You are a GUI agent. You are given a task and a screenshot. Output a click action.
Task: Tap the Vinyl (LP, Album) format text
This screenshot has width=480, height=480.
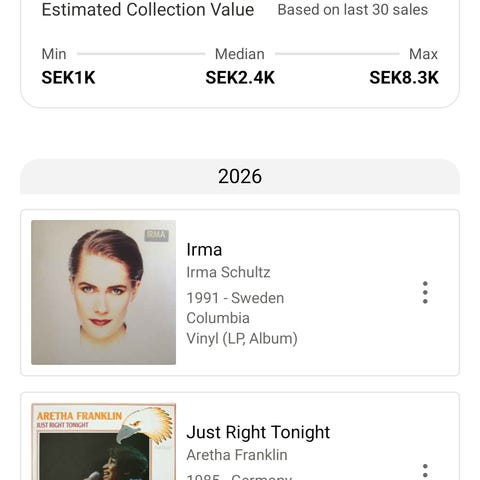[242, 339]
